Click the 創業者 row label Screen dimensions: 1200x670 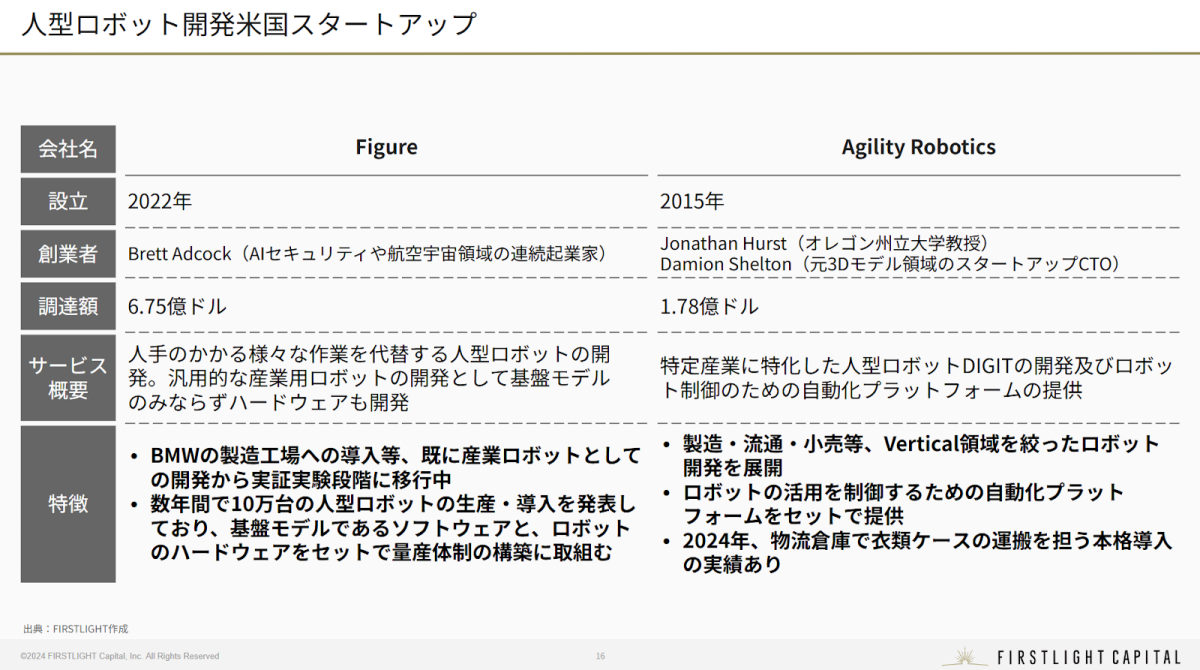tap(68, 254)
